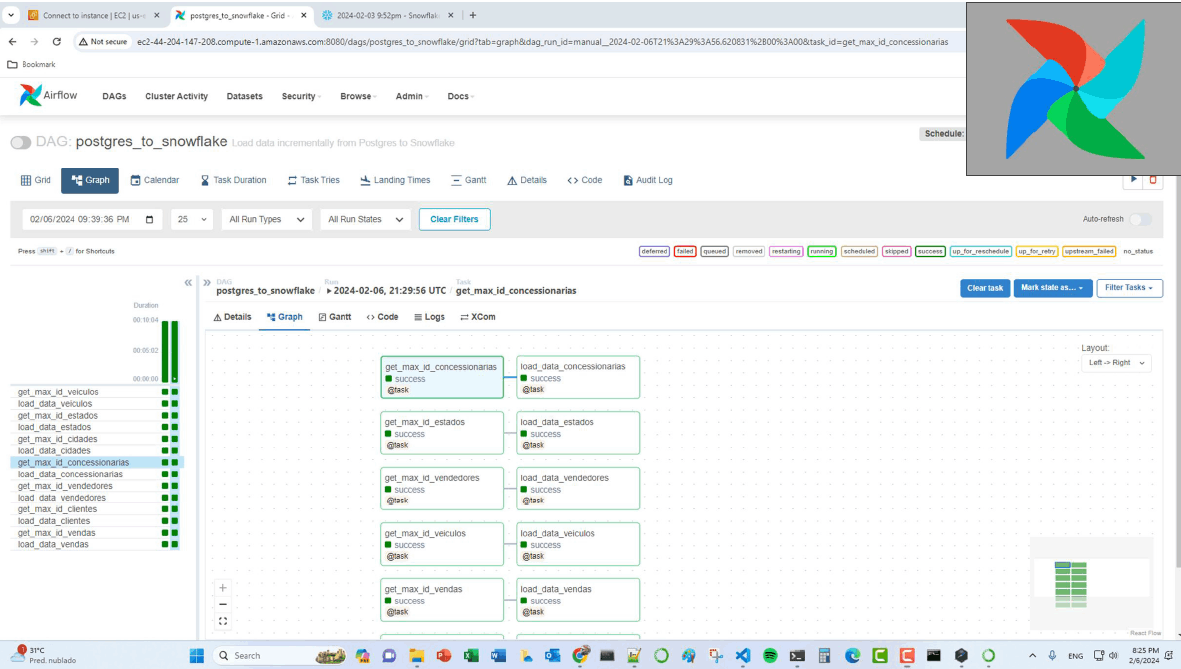Select the top Graph view button

(x=90, y=180)
